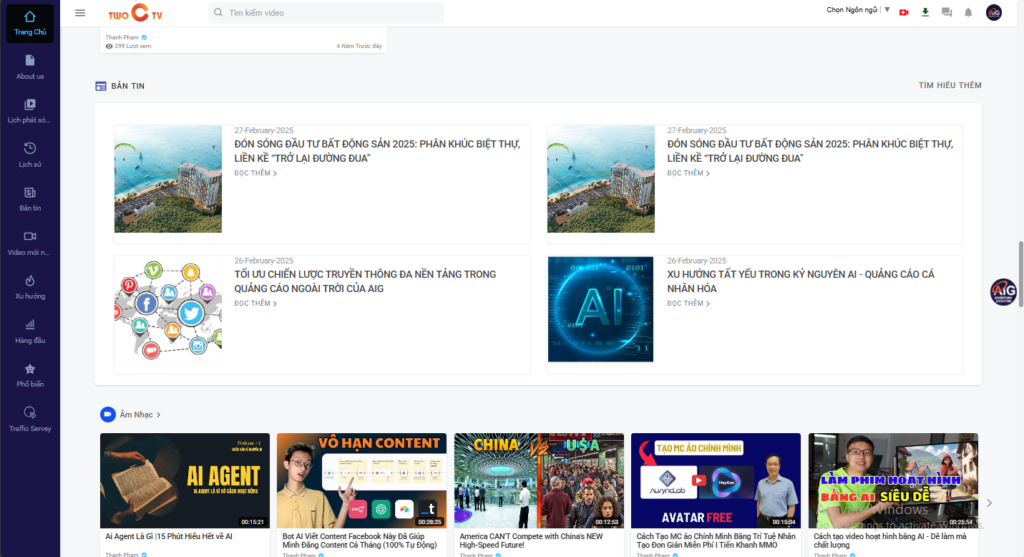Open the hamburger menu icon

coord(80,12)
